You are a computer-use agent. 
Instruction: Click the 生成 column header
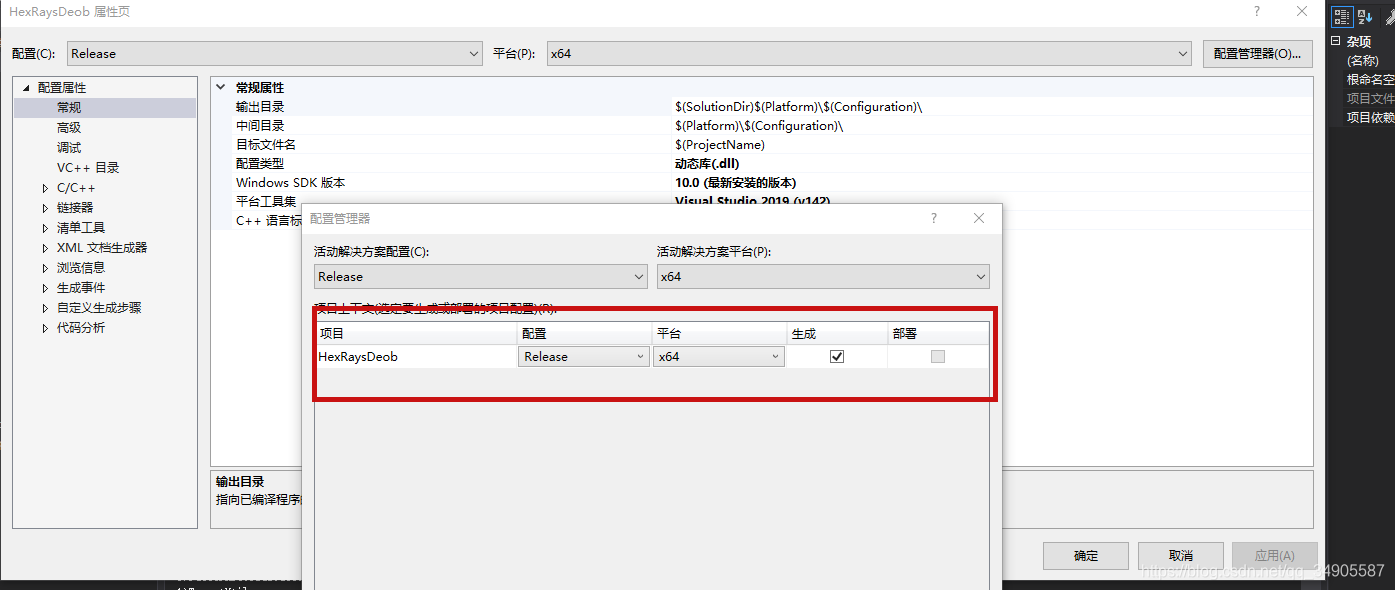pyautogui.click(x=837, y=334)
